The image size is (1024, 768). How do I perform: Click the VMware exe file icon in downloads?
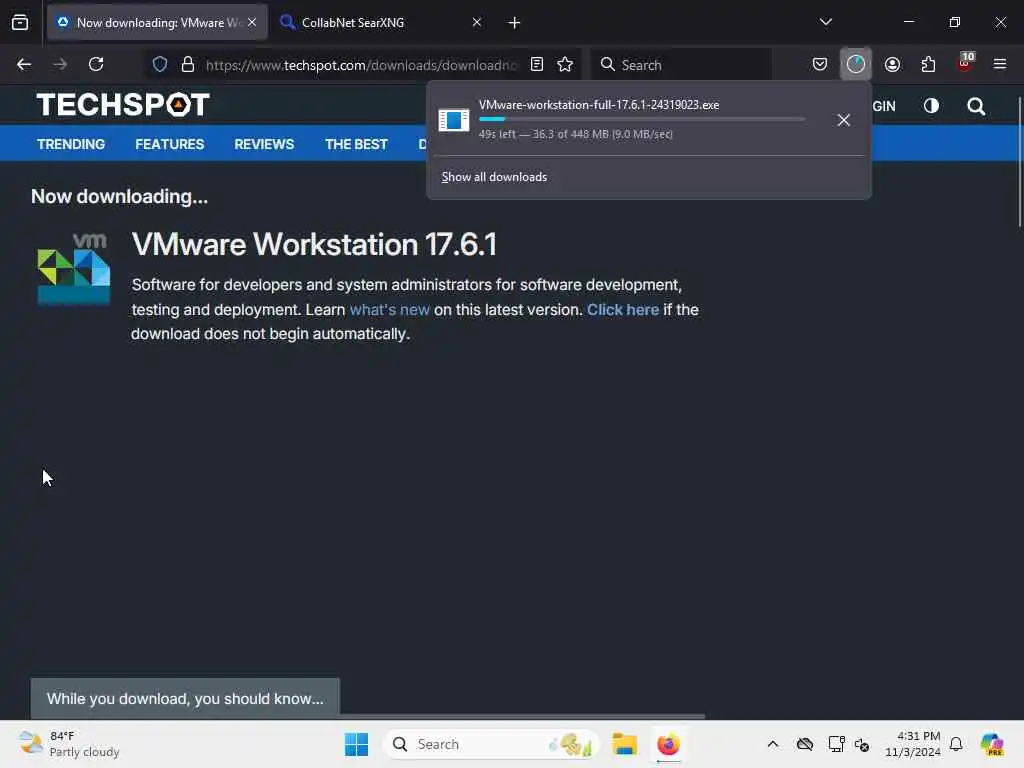[454, 120]
